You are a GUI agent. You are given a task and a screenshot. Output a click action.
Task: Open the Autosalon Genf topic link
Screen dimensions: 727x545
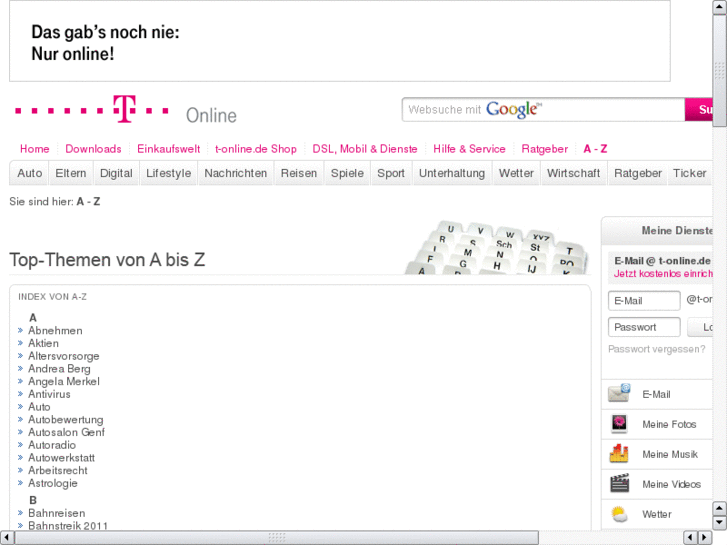66,432
